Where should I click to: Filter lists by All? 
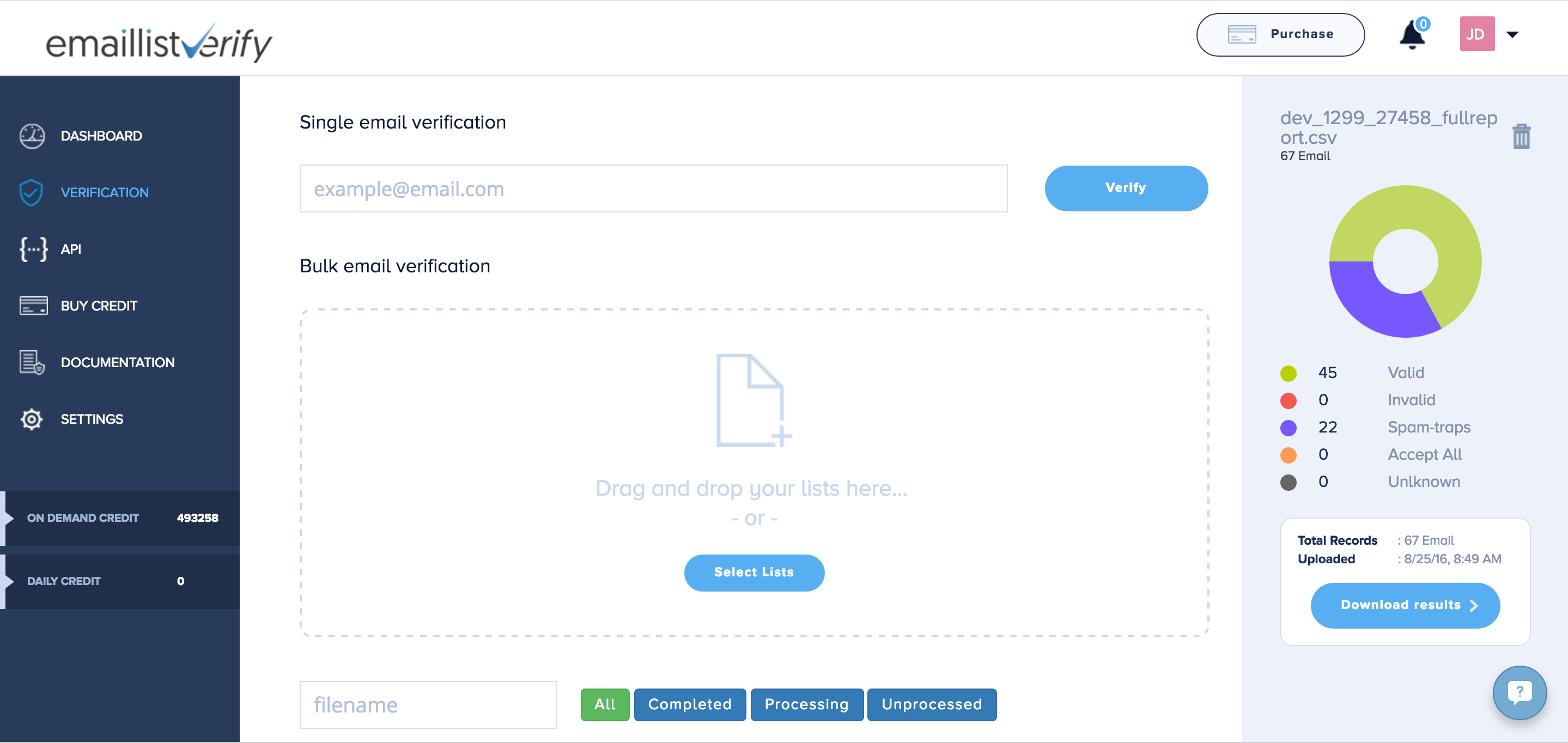tap(604, 705)
